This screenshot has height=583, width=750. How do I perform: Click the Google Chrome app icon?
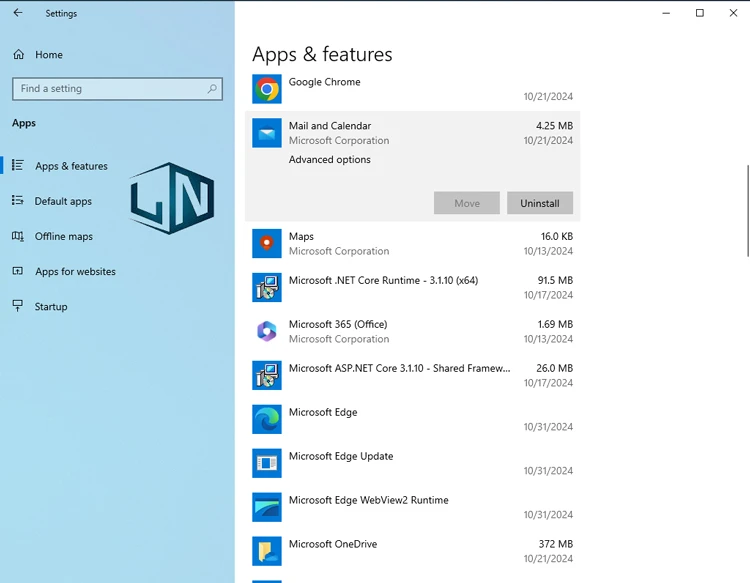(x=267, y=89)
